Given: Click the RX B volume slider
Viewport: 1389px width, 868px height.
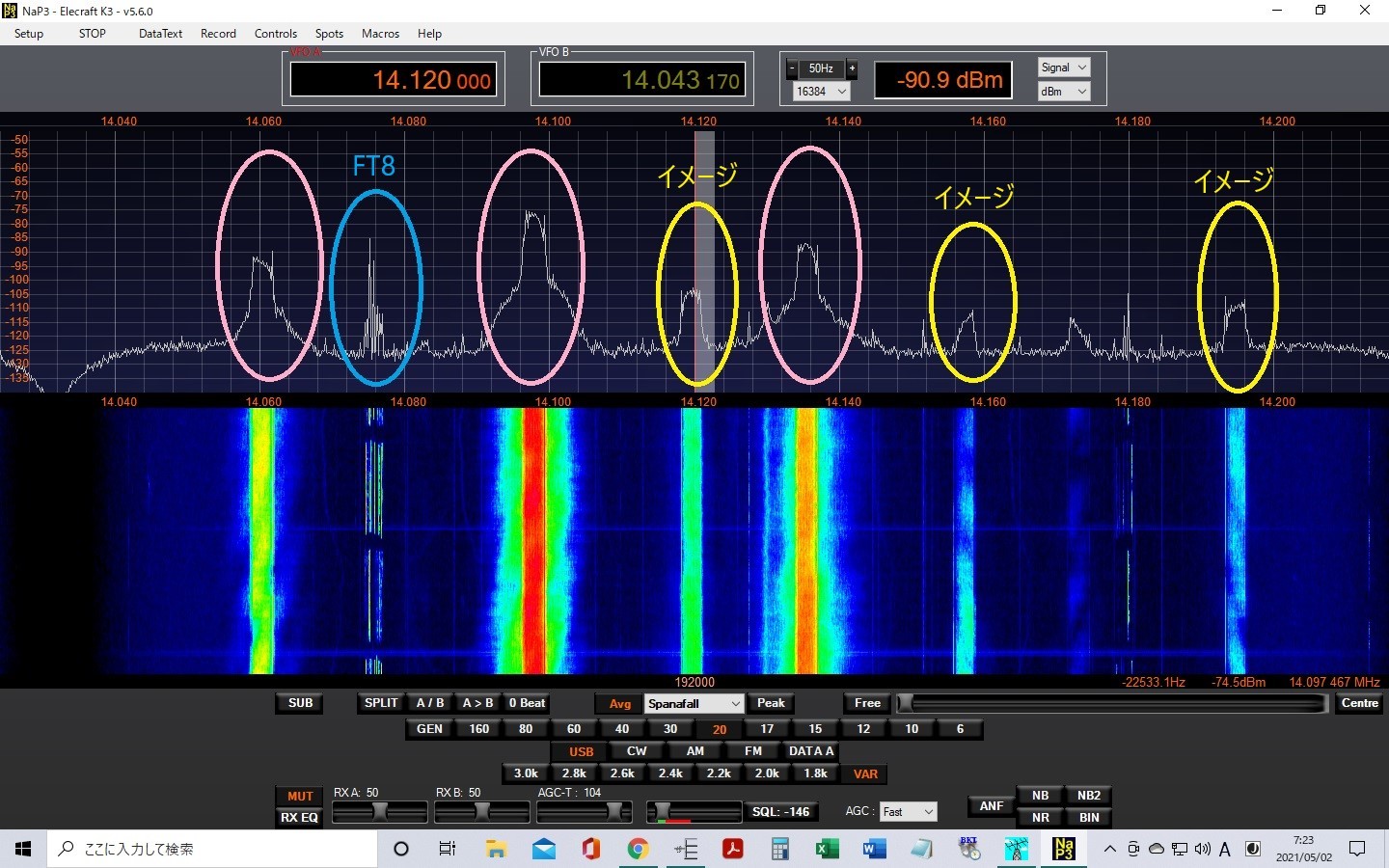Looking at the screenshot, I should pyautogui.click(x=482, y=811).
